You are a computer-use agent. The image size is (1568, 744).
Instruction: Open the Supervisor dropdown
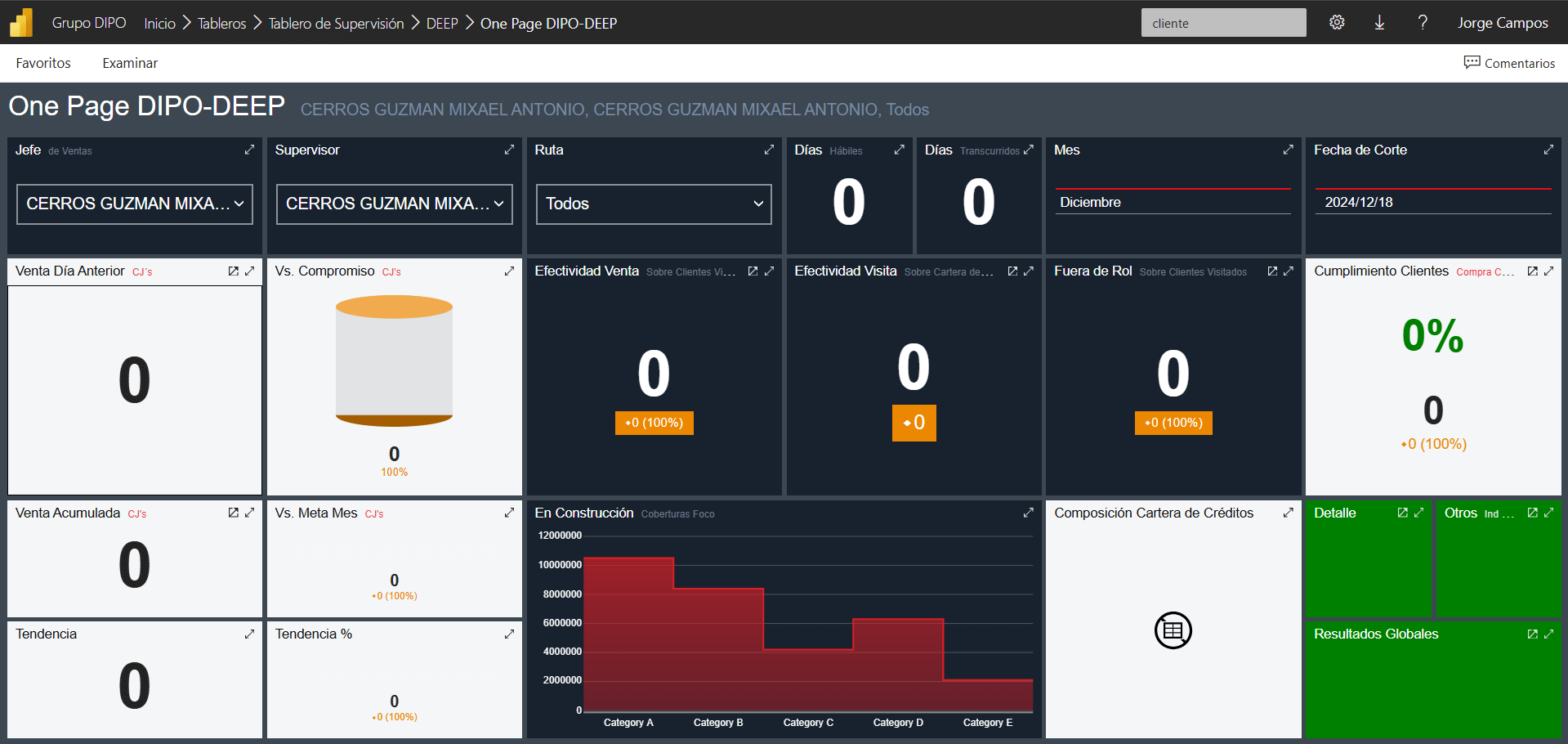395,204
